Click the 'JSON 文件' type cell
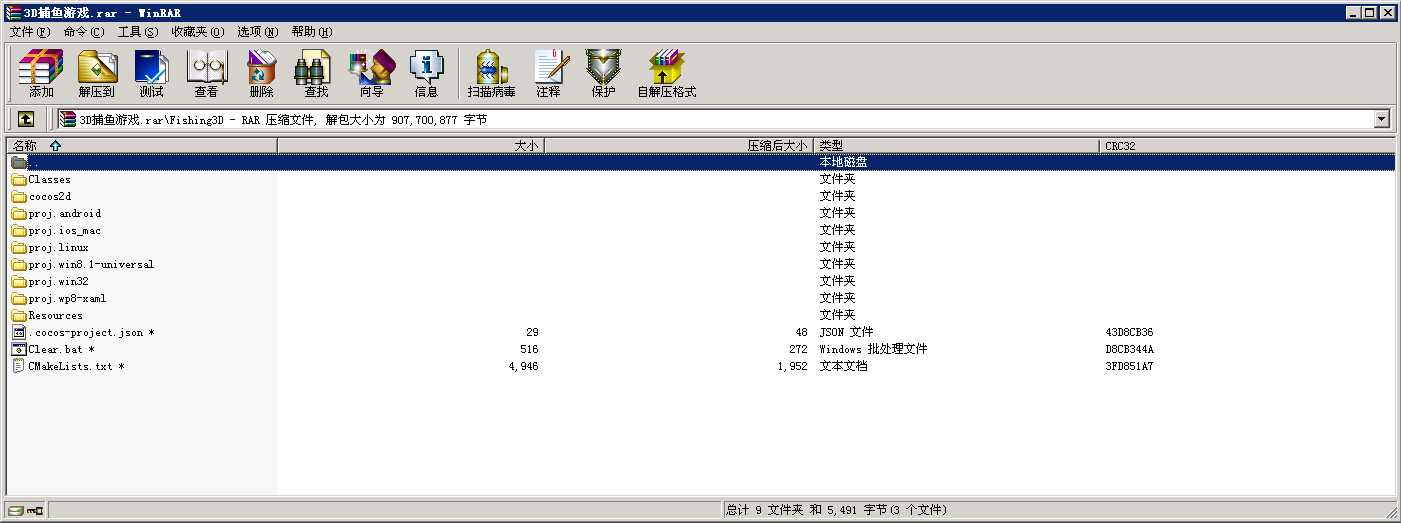This screenshot has width=1401, height=523. [846, 332]
